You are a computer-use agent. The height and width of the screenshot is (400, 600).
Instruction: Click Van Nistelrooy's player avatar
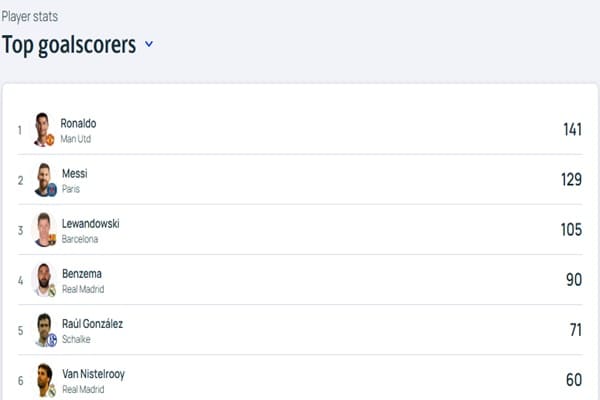(43, 379)
